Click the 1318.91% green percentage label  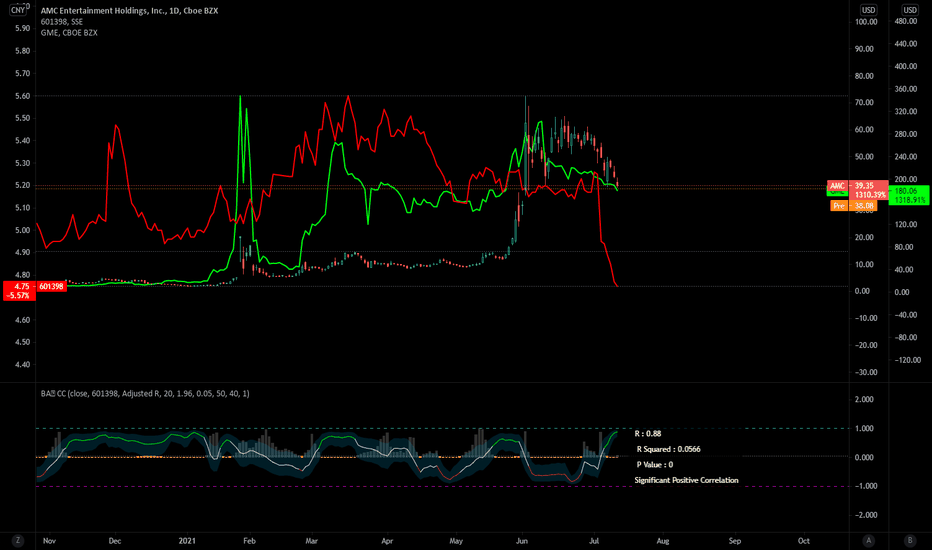(909, 200)
